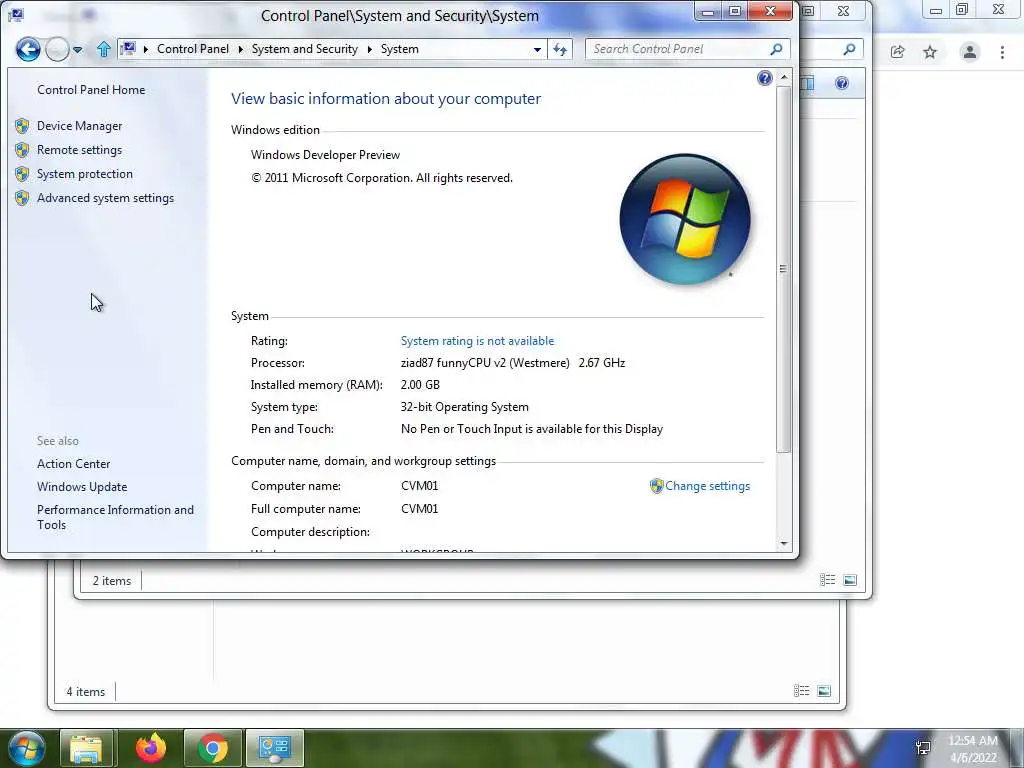This screenshot has height=768, width=1024.
Task: Click the shield icon beside Device Manager
Action: [x=22, y=125]
